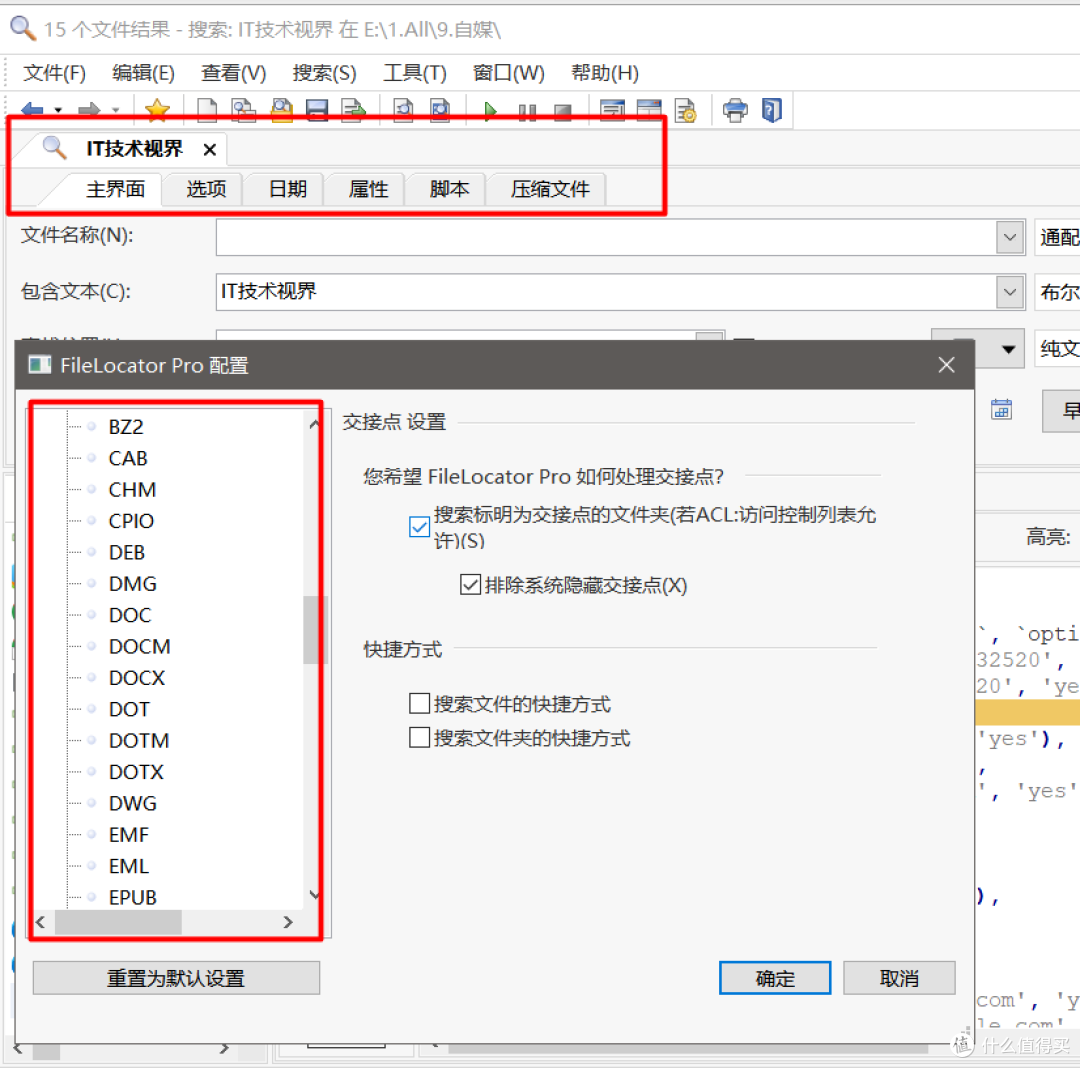Open the 查看(V) menu
Image resolution: width=1080 pixels, height=1068 pixels.
233,73
